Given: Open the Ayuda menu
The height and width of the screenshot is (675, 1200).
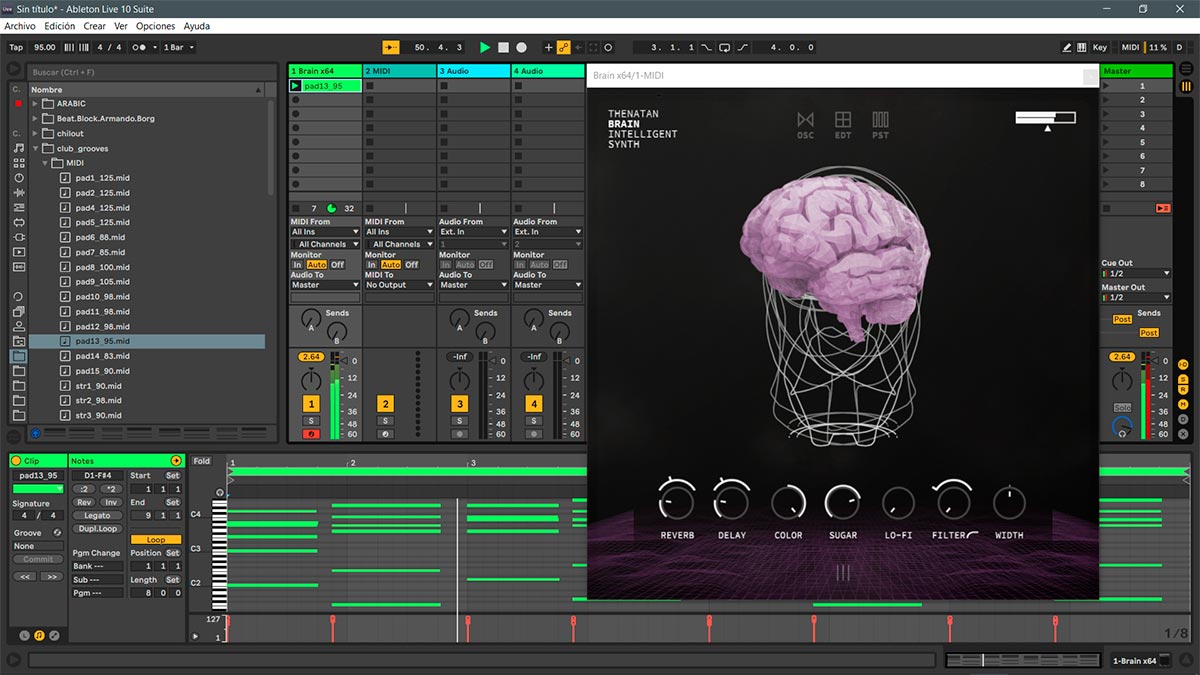Looking at the screenshot, I should (x=197, y=26).
